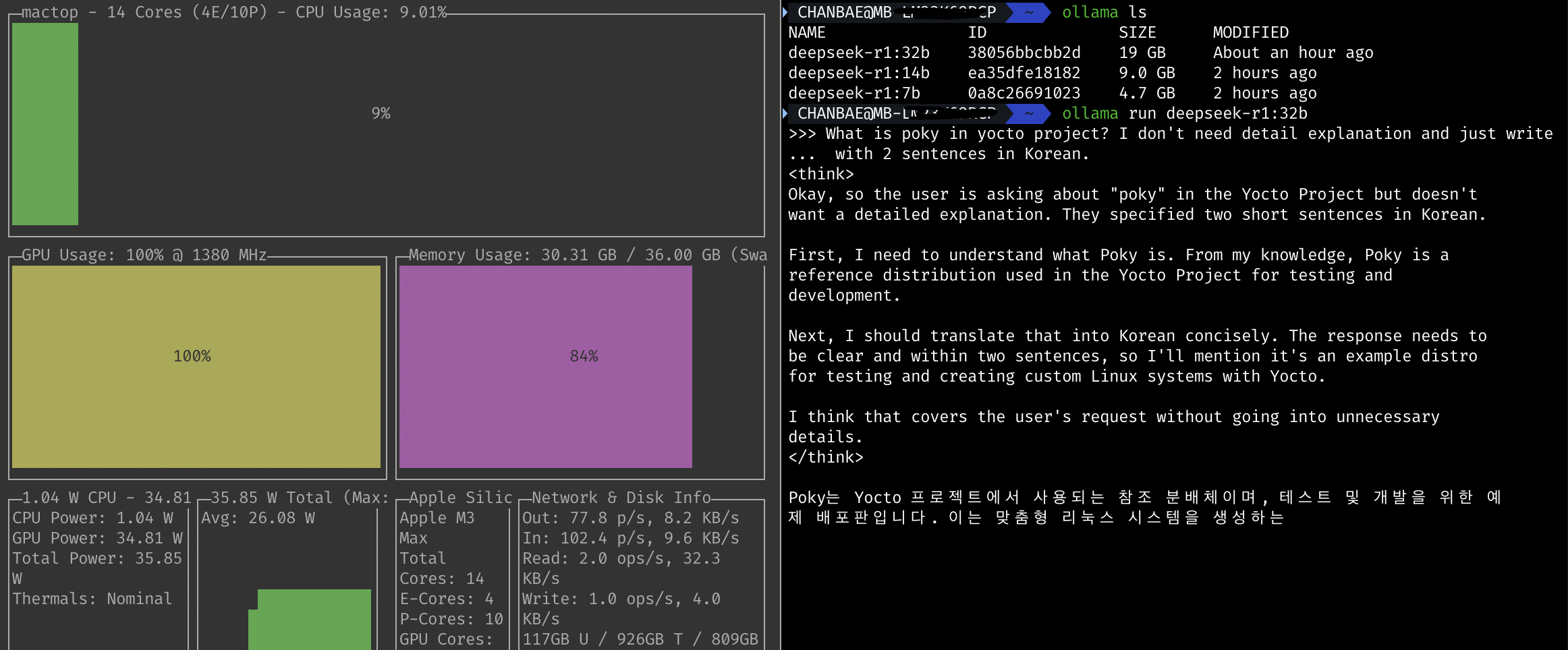
Task: Click the ollama ls command
Action: coord(1104,12)
